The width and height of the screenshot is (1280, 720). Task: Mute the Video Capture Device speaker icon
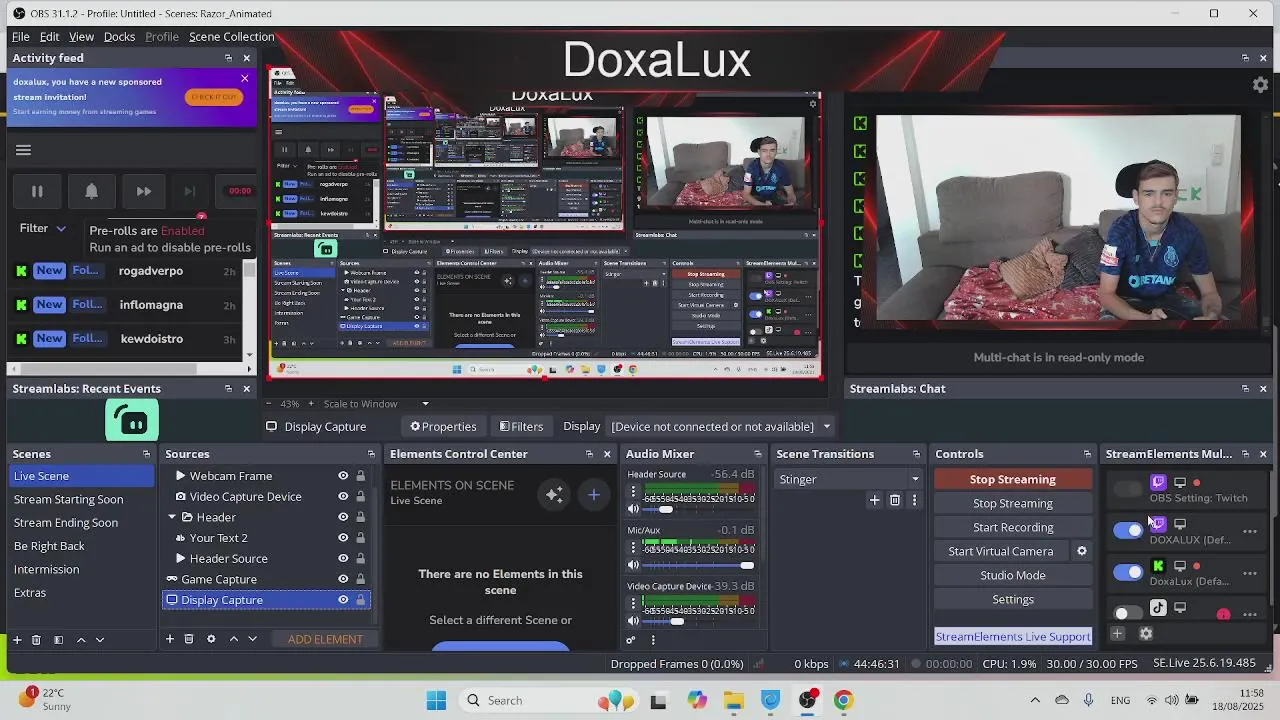coord(633,621)
